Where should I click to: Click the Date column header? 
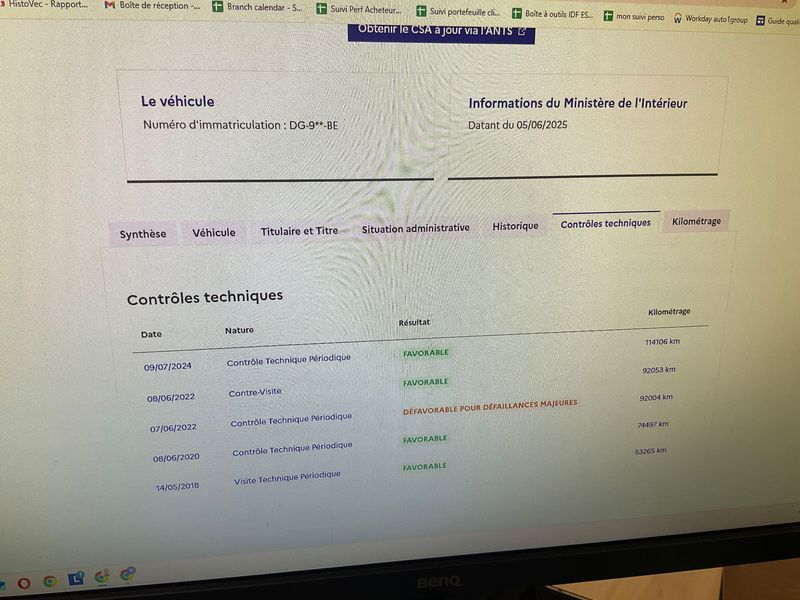pos(151,335)
